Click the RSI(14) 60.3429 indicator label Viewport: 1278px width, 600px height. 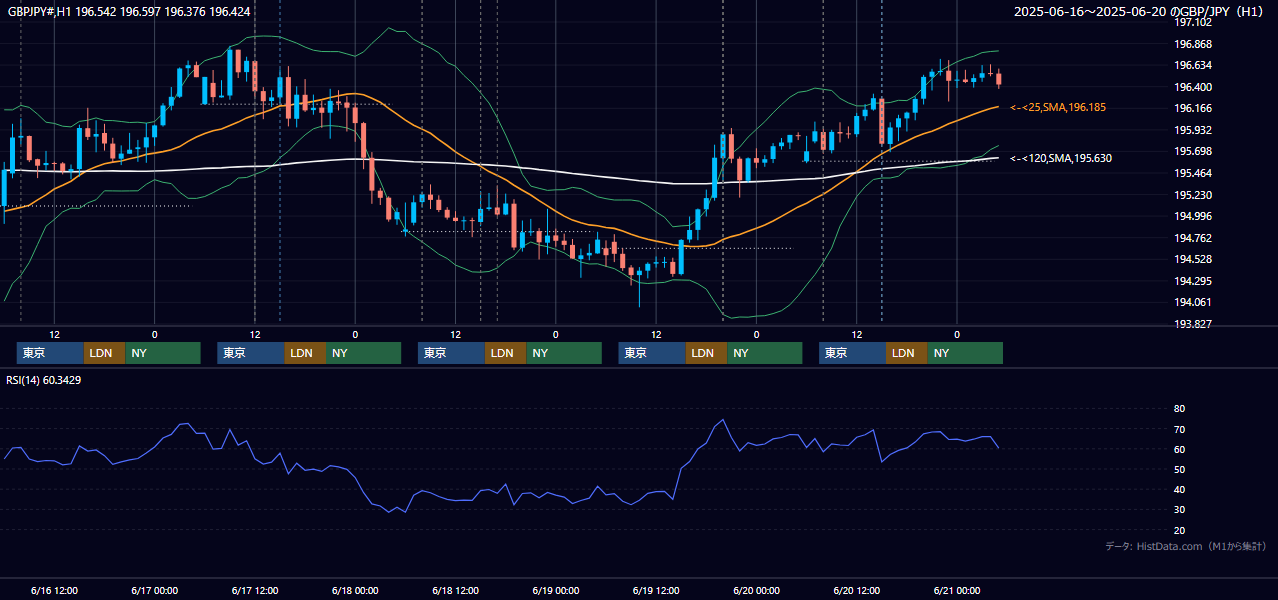tap(44, 380)
